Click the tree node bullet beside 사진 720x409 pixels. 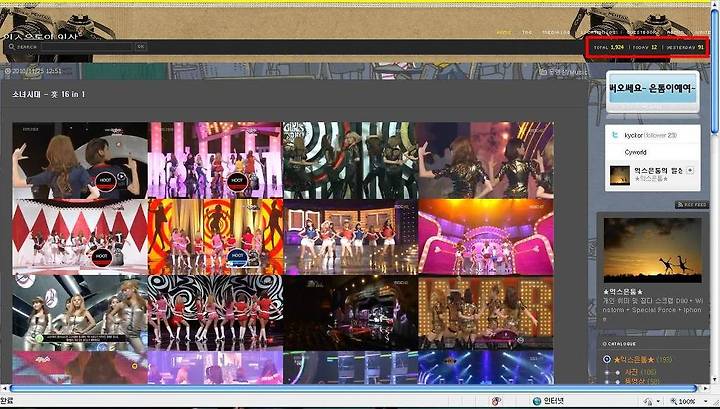click(618, 372)
